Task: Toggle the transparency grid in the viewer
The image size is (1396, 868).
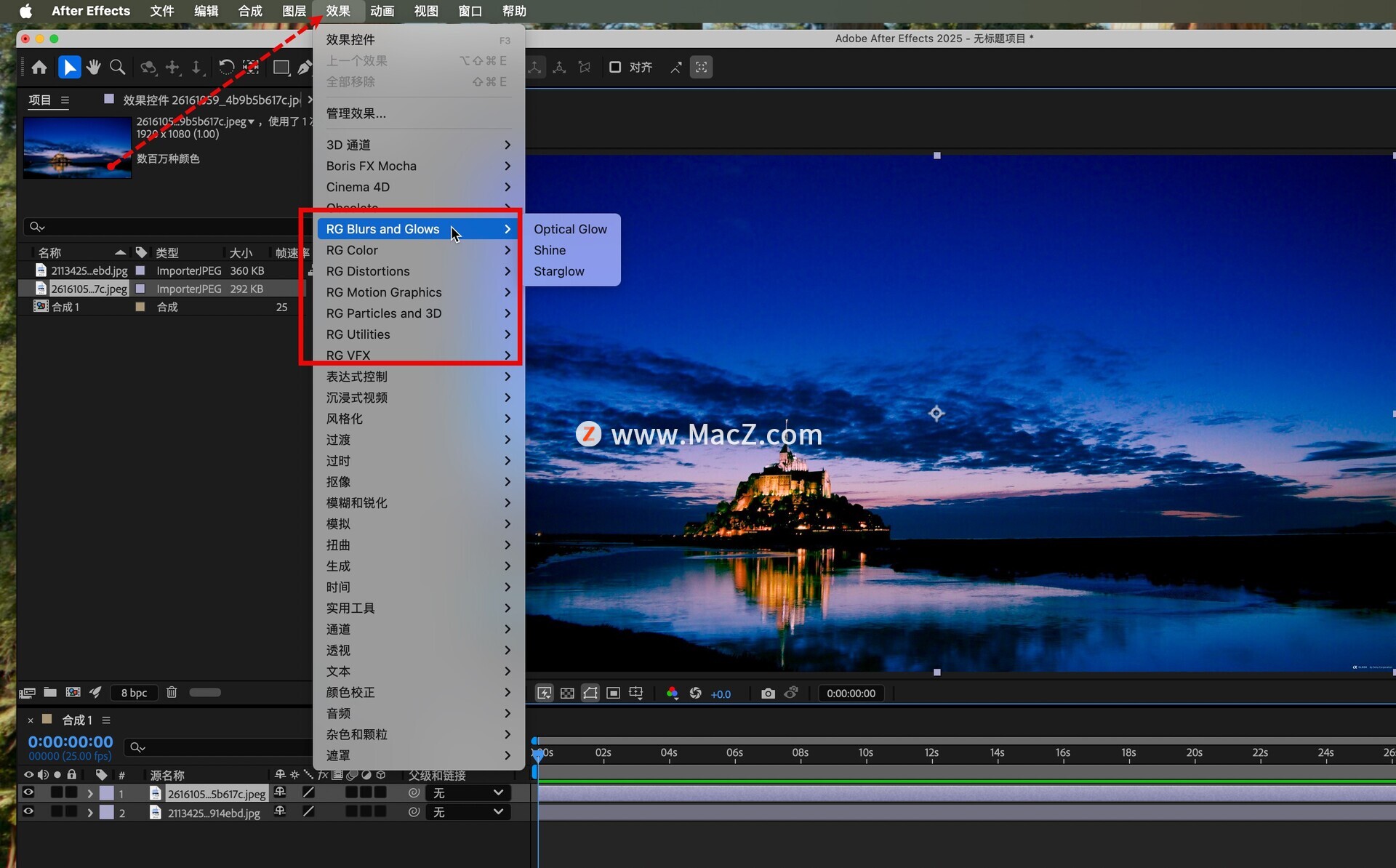Action: tap(567, 694)
